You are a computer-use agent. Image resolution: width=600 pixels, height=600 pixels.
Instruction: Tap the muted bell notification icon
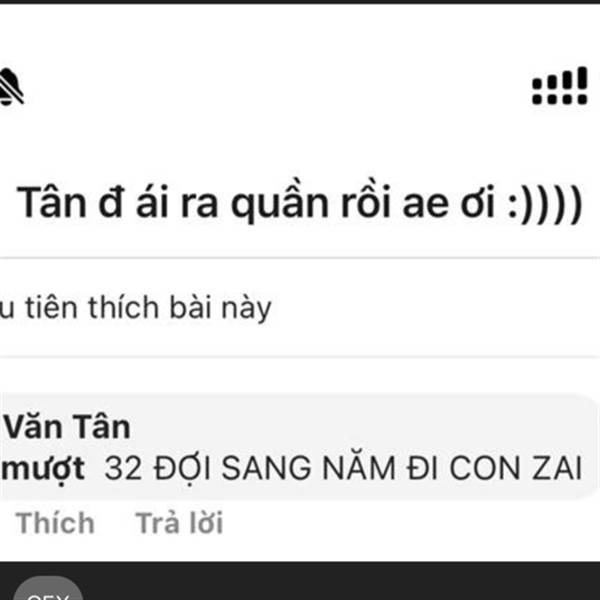11,87
